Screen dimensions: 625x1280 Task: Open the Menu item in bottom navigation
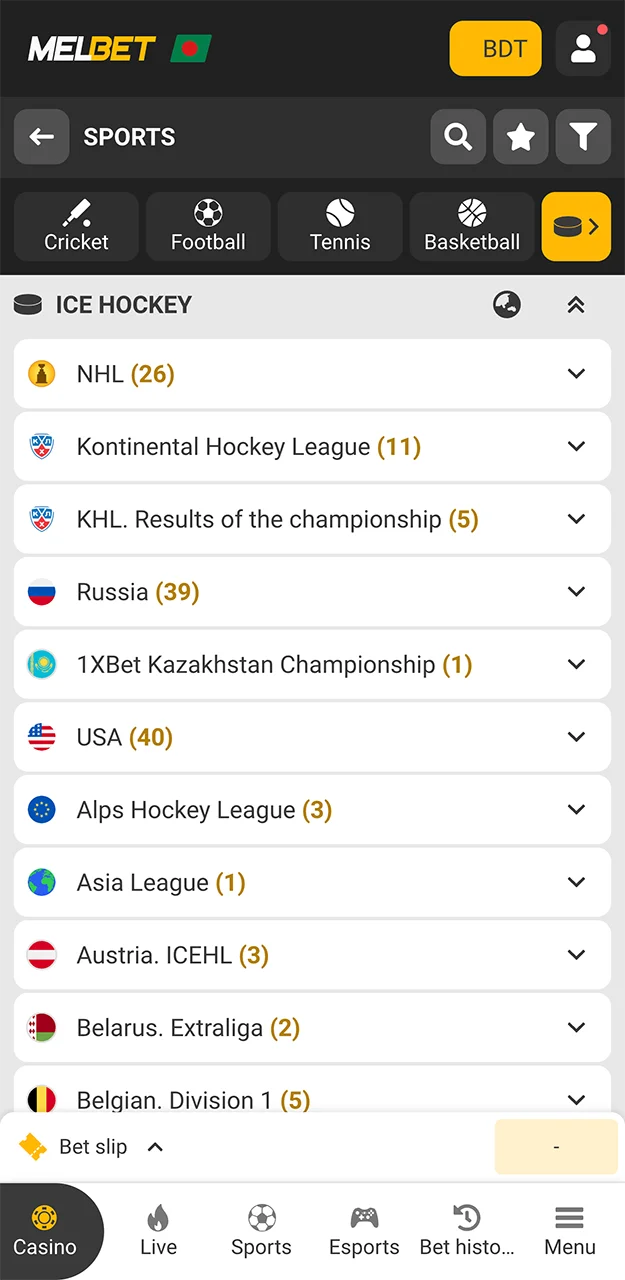[570, 1231]
